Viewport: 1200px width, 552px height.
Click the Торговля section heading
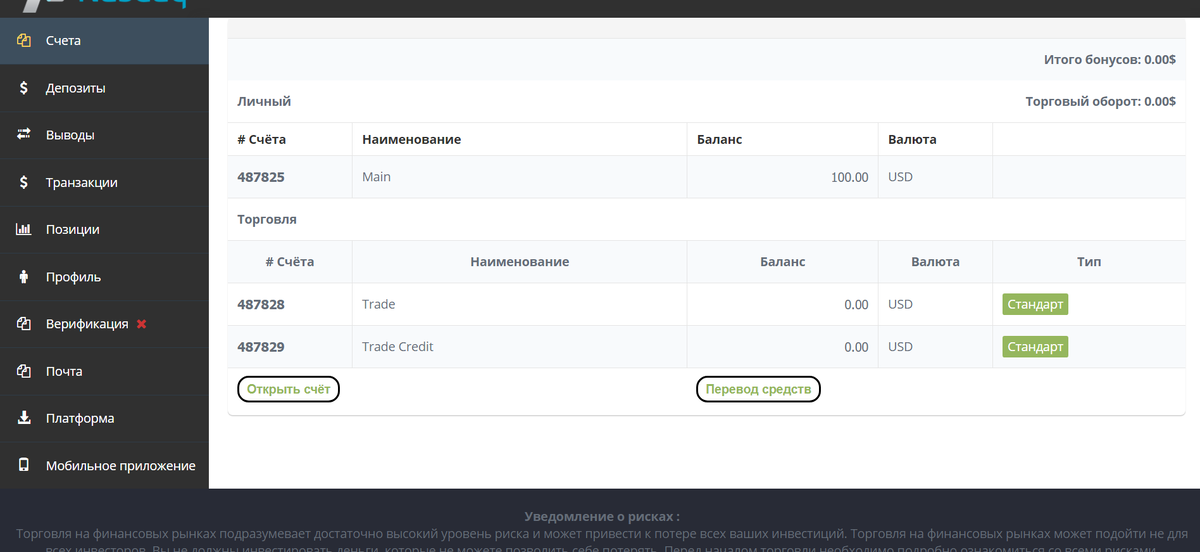click(x=267, y=218)
